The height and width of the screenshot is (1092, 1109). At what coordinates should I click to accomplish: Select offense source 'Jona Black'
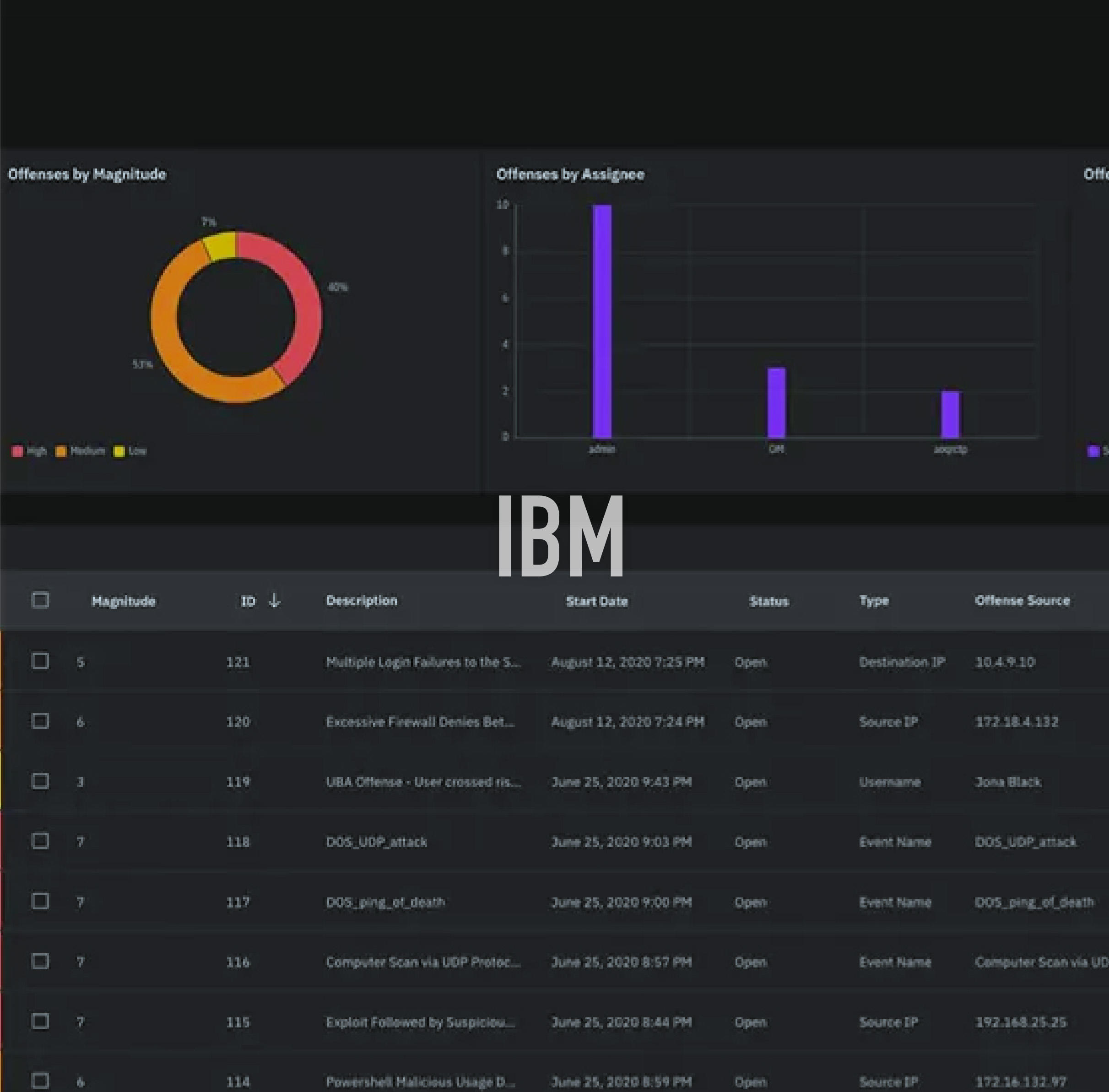[x=1007, y=782]
